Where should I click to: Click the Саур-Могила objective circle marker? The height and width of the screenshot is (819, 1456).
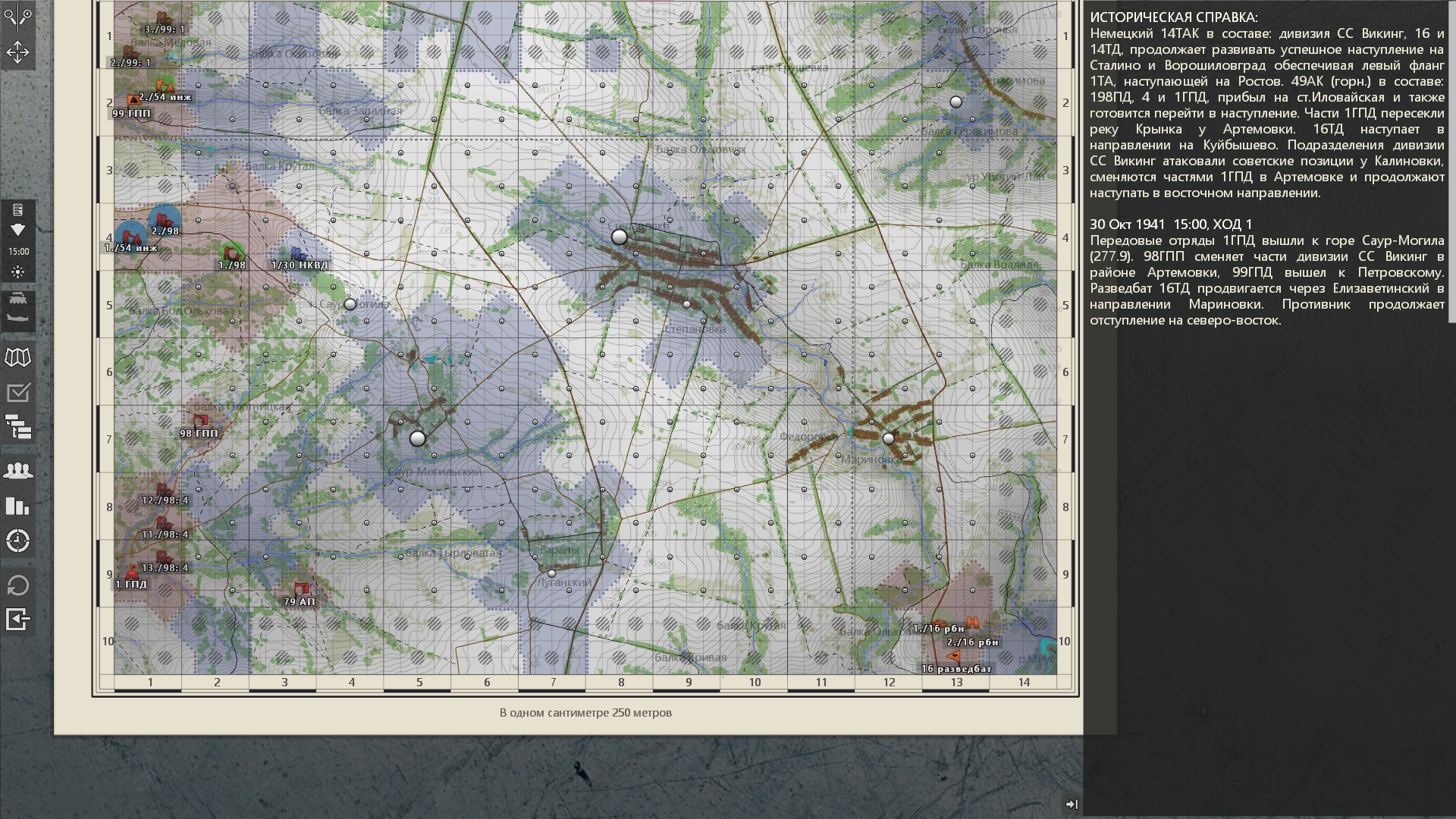[350, 304]
